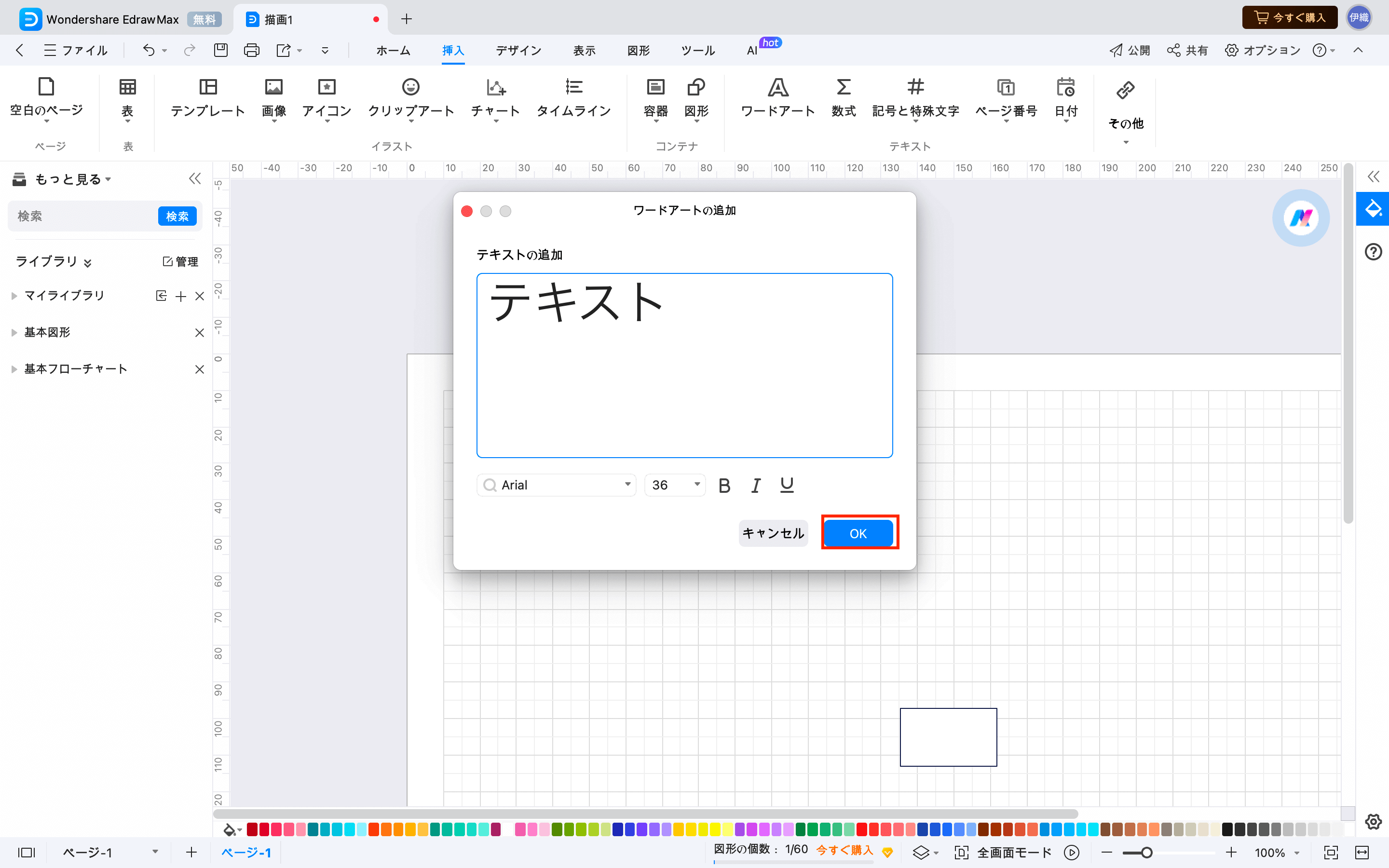1389x868 pixels.
Task: Switch to the ツール tab
Action: pyautogui.click(x=698, y=51)
